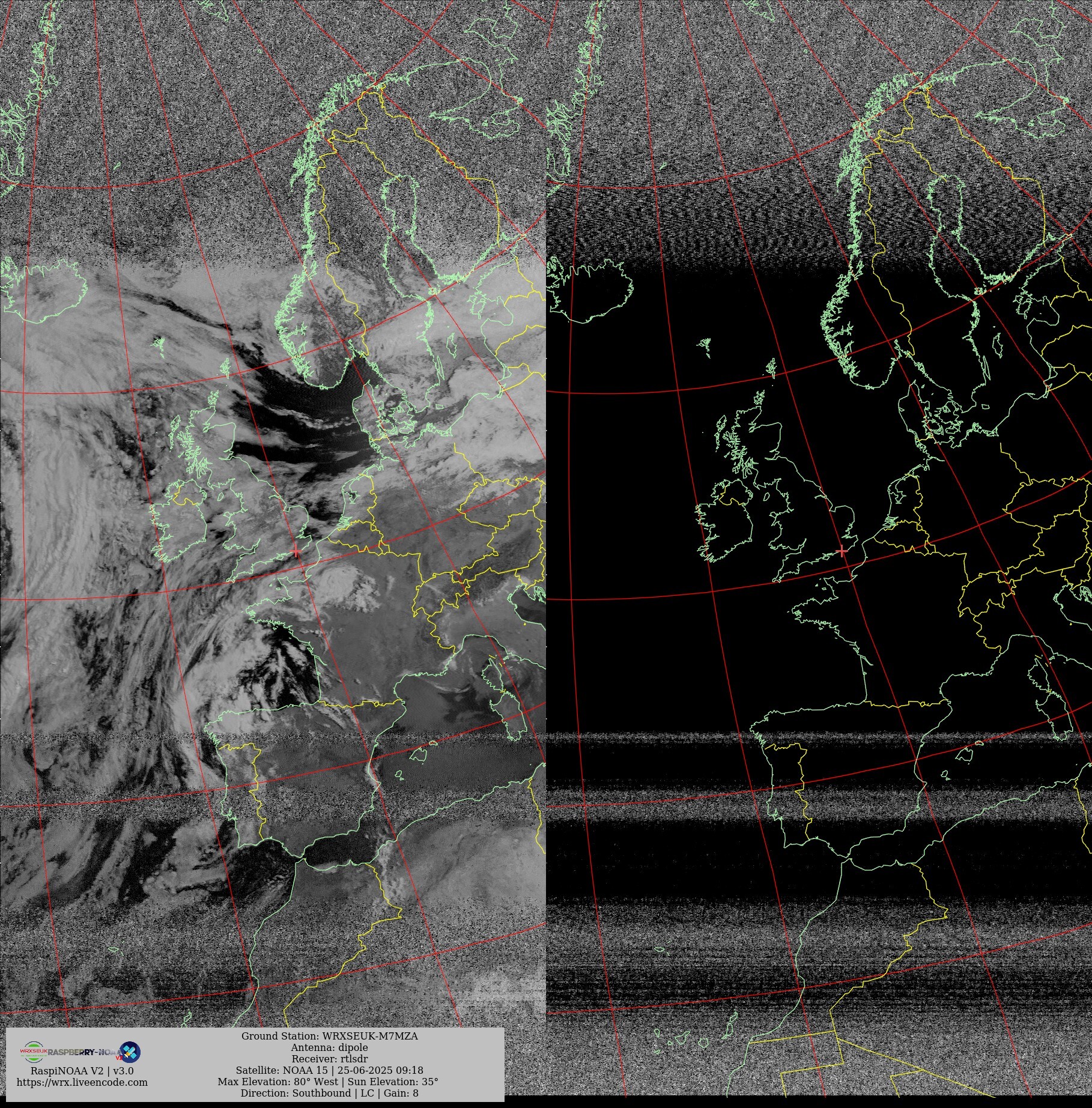Click the red ground station cross on left image
The image size is (1092, 1108).
[x=296, y=552]
